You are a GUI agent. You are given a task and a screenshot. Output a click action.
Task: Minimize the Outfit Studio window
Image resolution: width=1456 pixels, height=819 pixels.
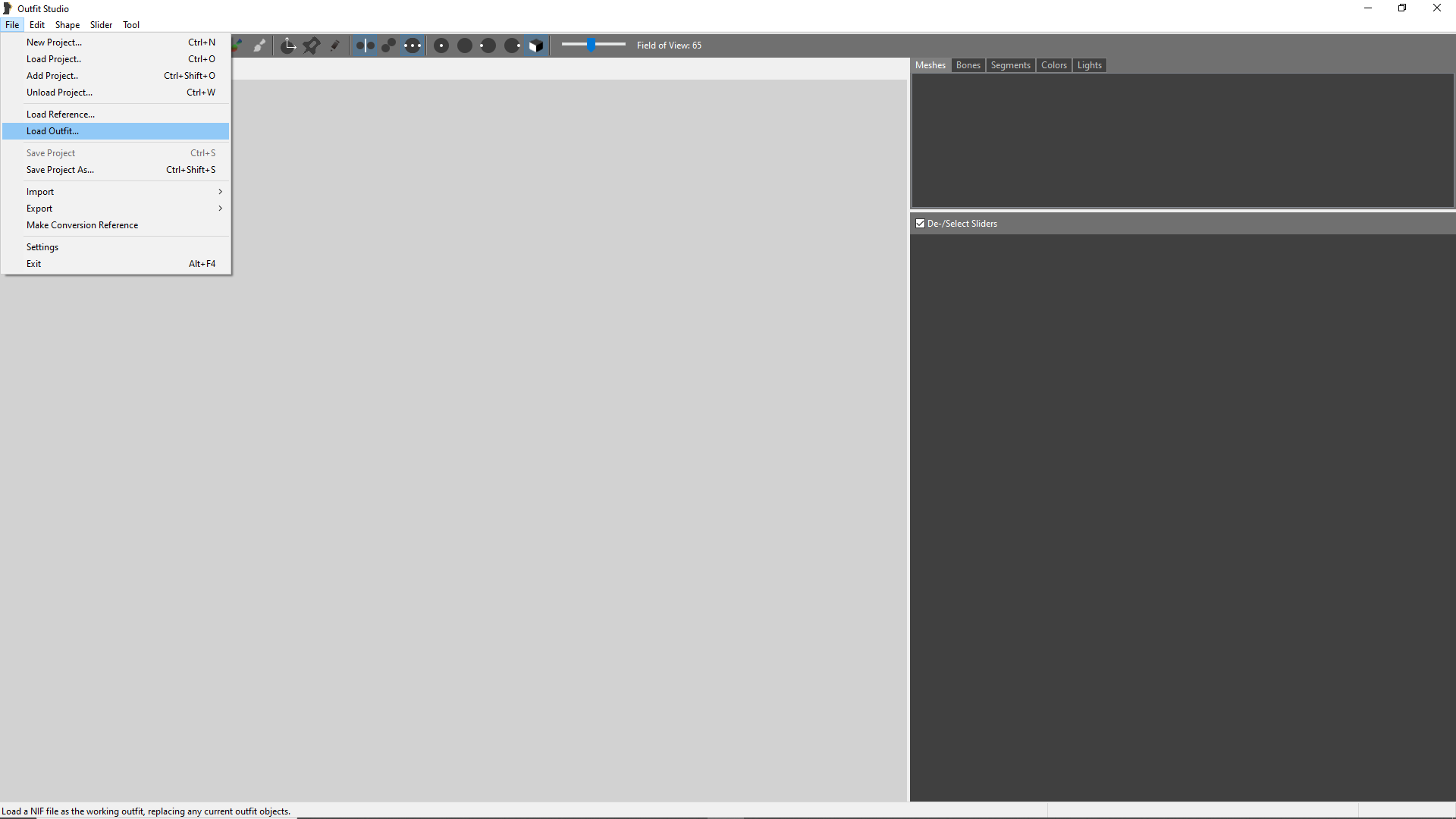coord(1368,8)
